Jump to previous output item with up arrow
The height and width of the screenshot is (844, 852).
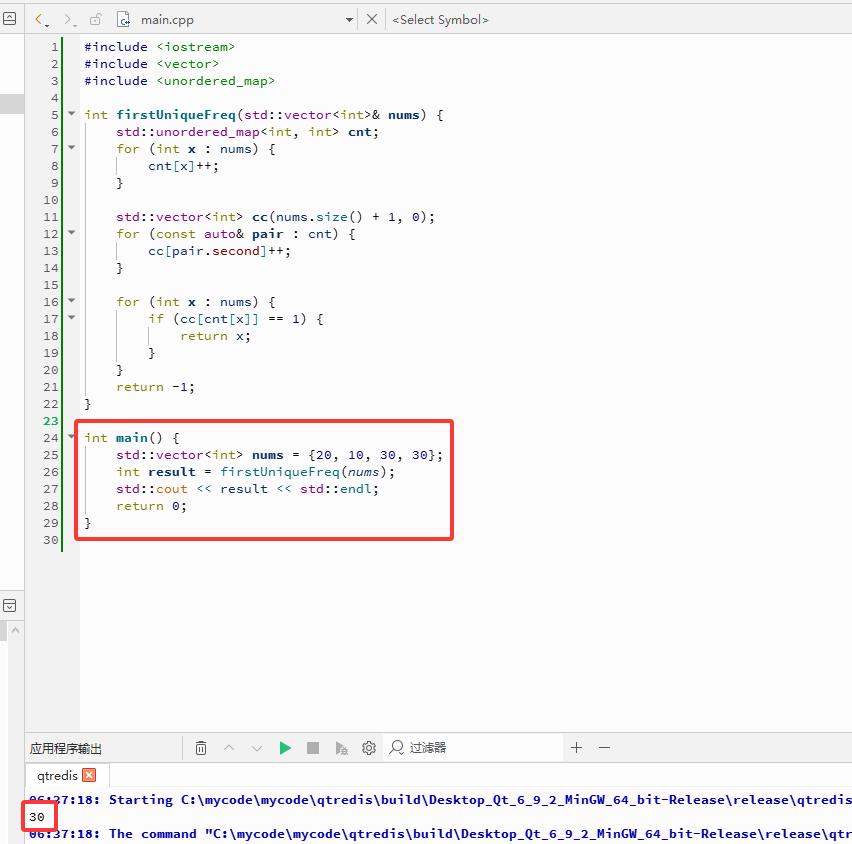(x=229, y=748)
